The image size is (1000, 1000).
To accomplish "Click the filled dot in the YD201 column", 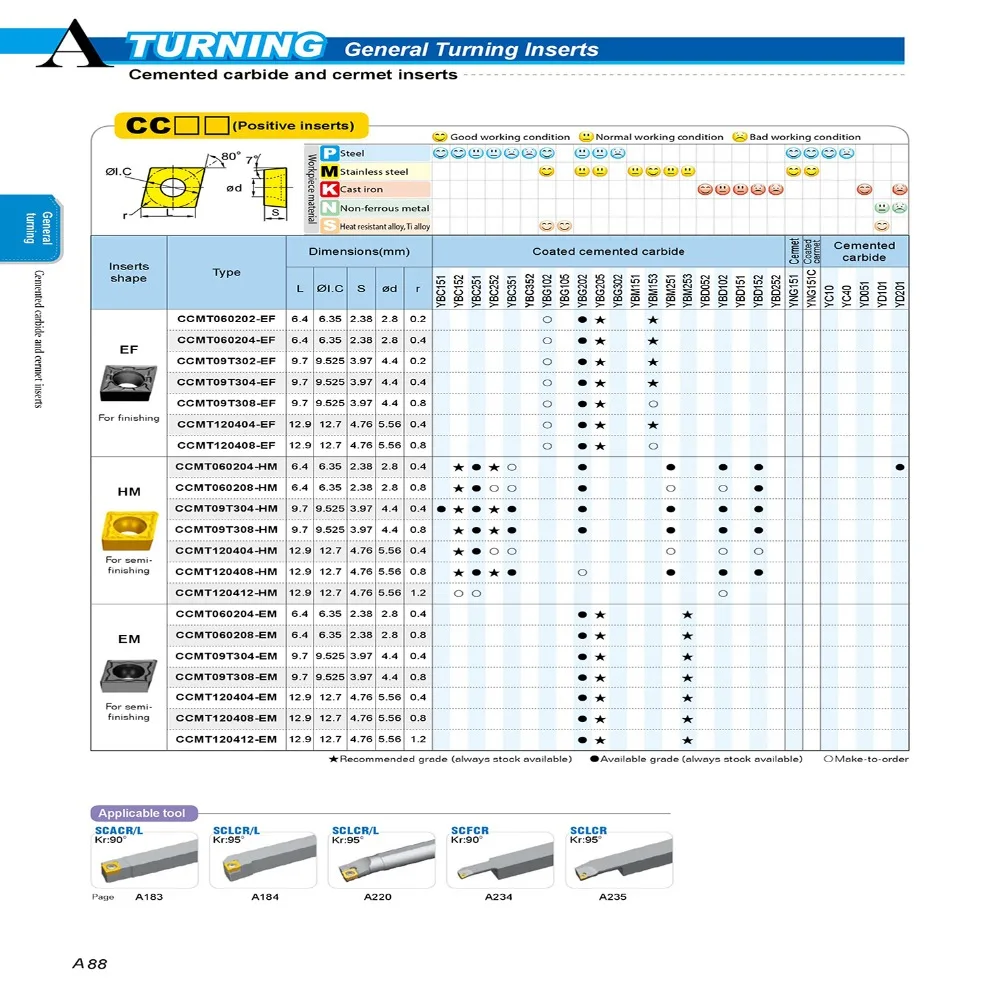I will (x=900, y=467).
